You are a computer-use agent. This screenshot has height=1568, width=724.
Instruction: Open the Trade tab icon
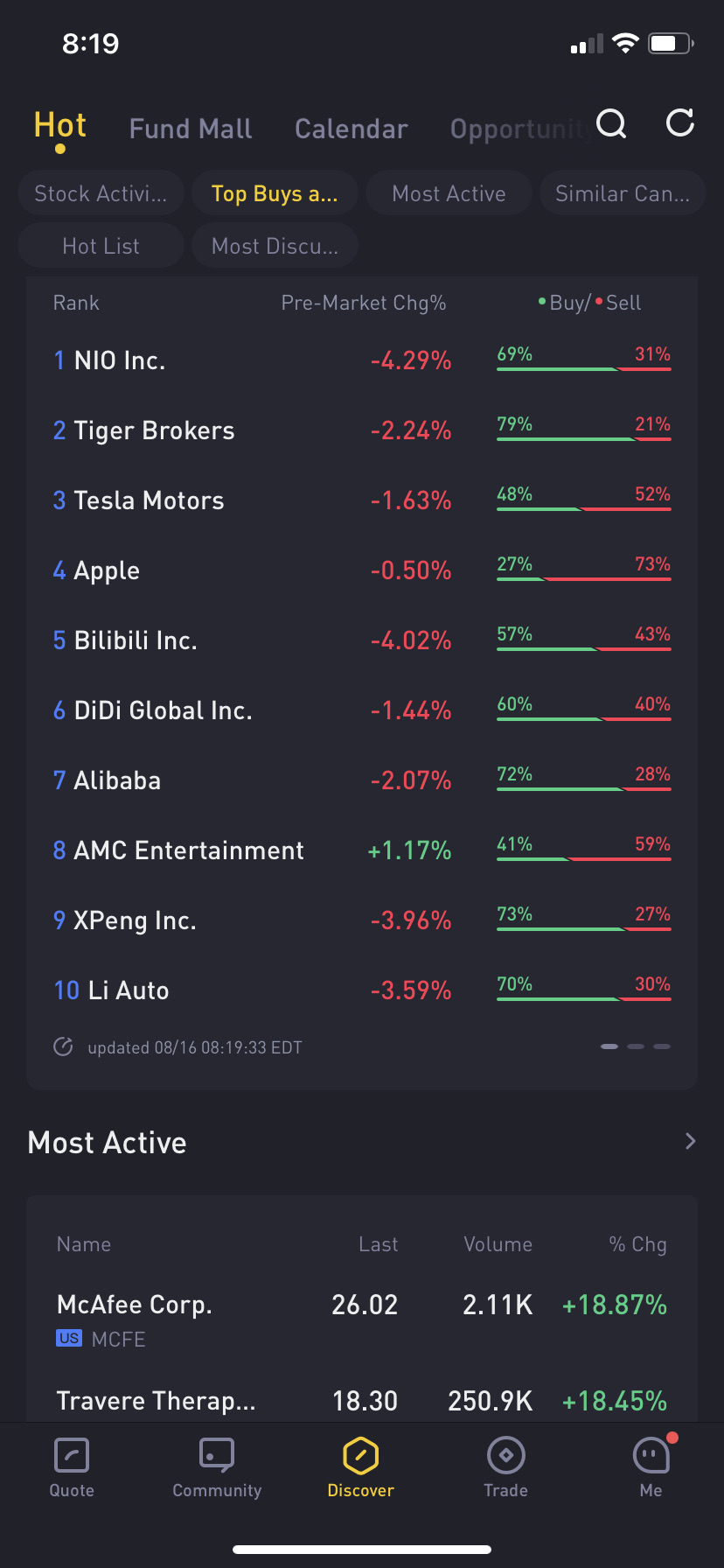click(505, 1457)
